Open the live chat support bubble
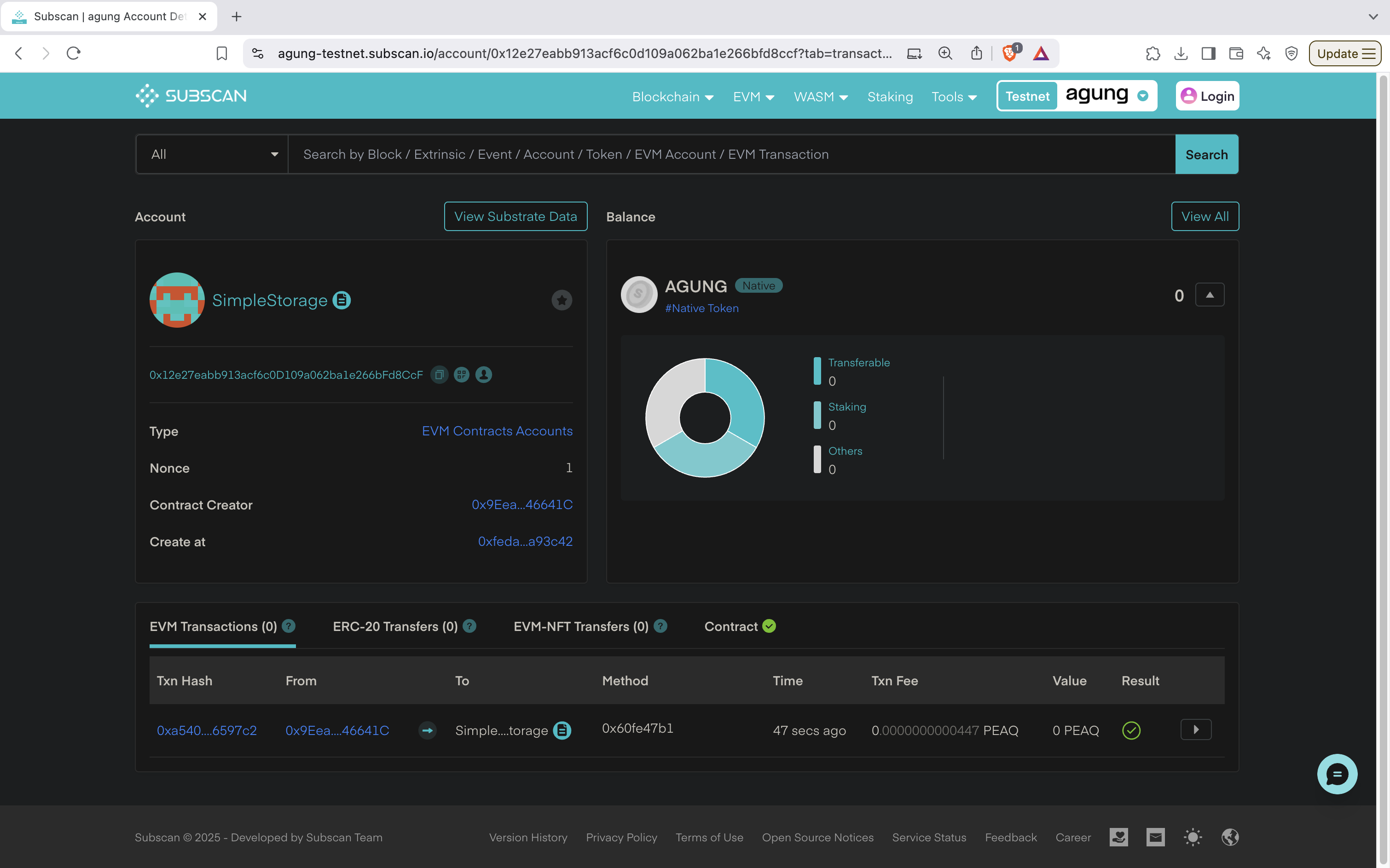 tap(1337, 774)
